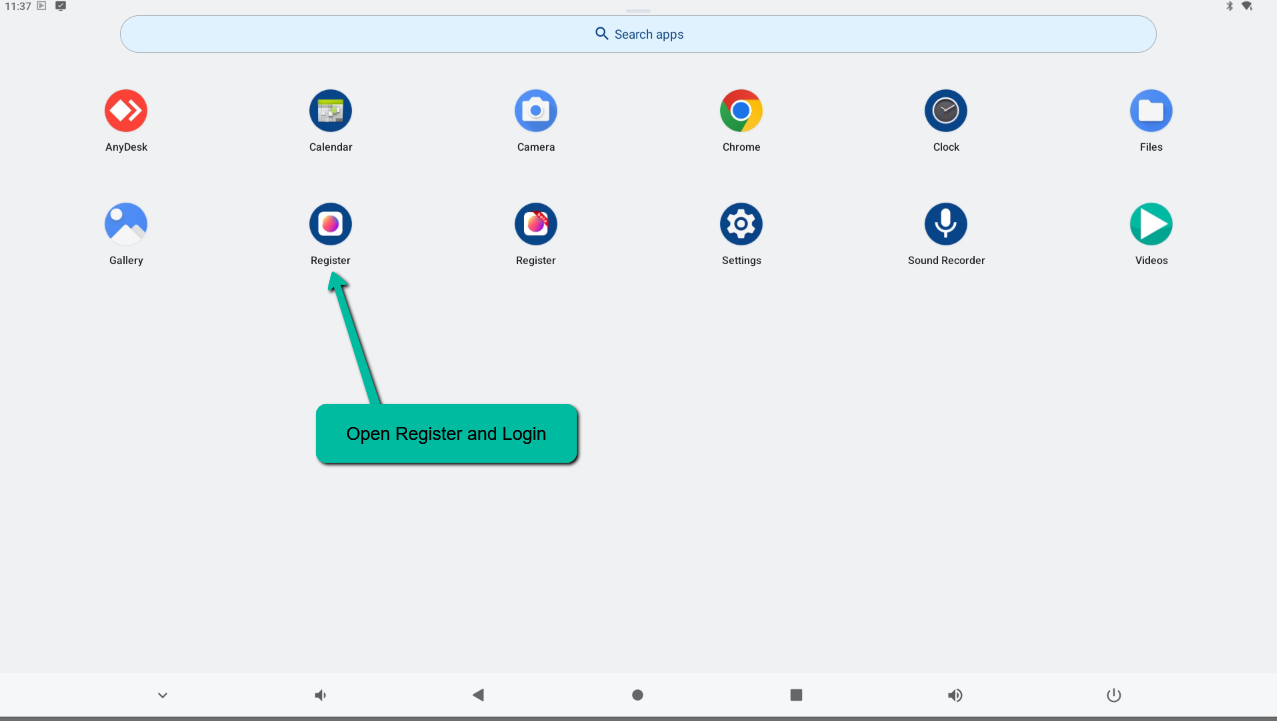Tap the back navigation triangle
This screenshot has height=721, width=1277.
pyautogui.click(x=478, y=695)
